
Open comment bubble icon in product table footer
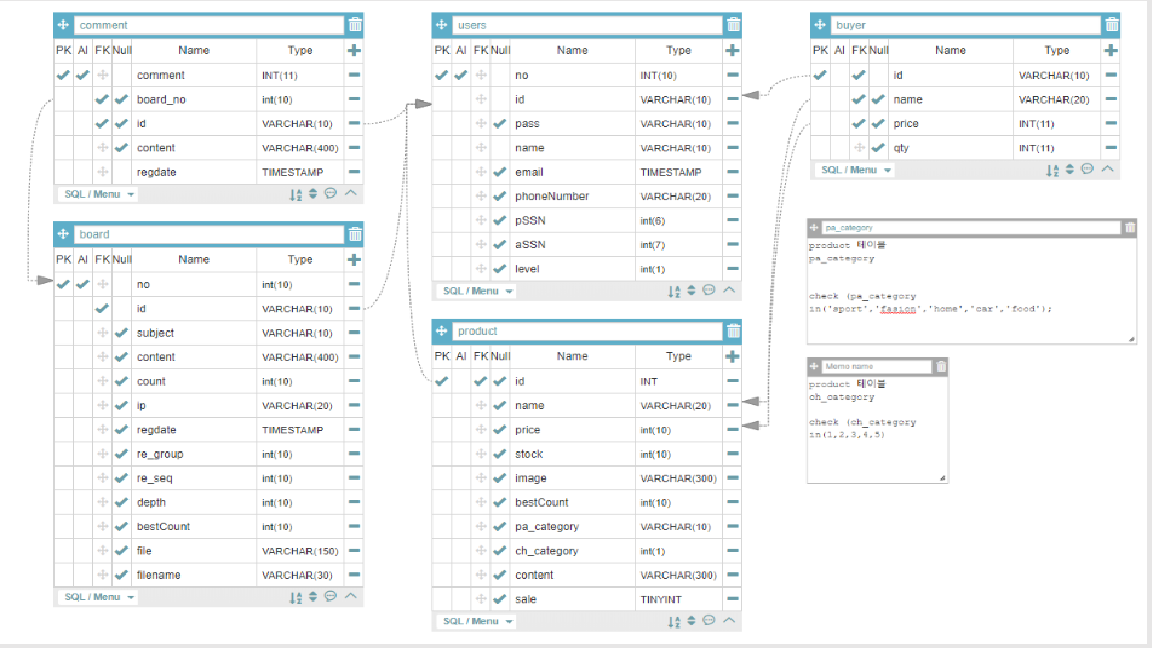[709, 621]
